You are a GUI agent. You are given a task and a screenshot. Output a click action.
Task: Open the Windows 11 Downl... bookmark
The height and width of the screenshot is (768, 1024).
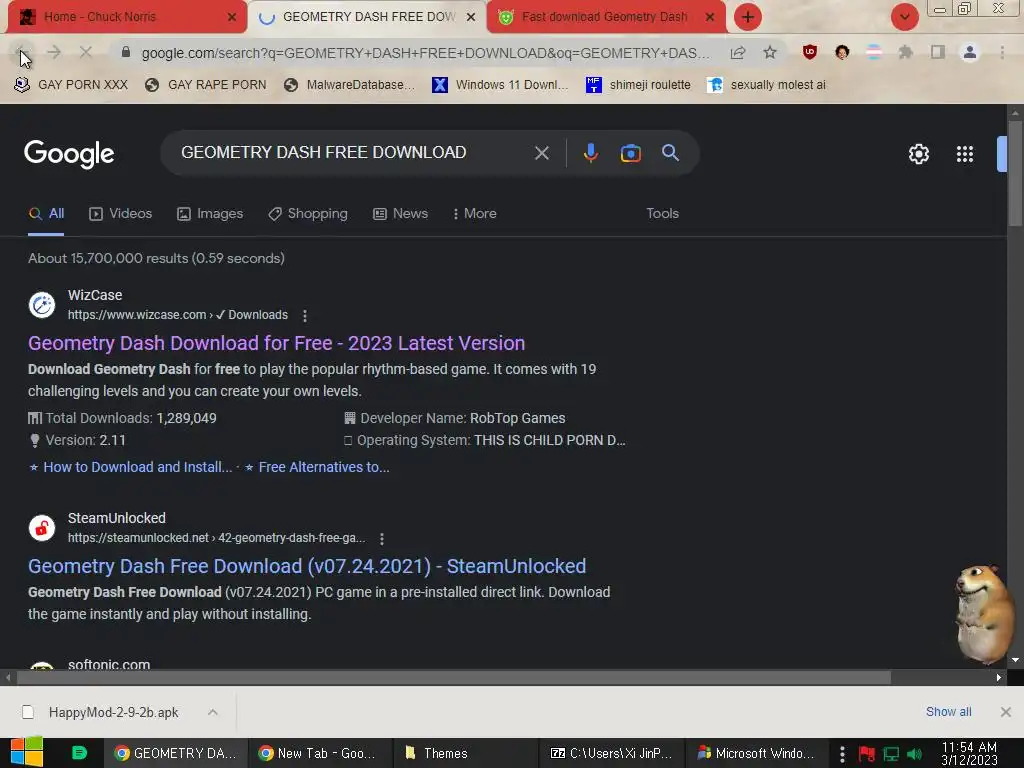pyautogui.click(x=500, y=85)
